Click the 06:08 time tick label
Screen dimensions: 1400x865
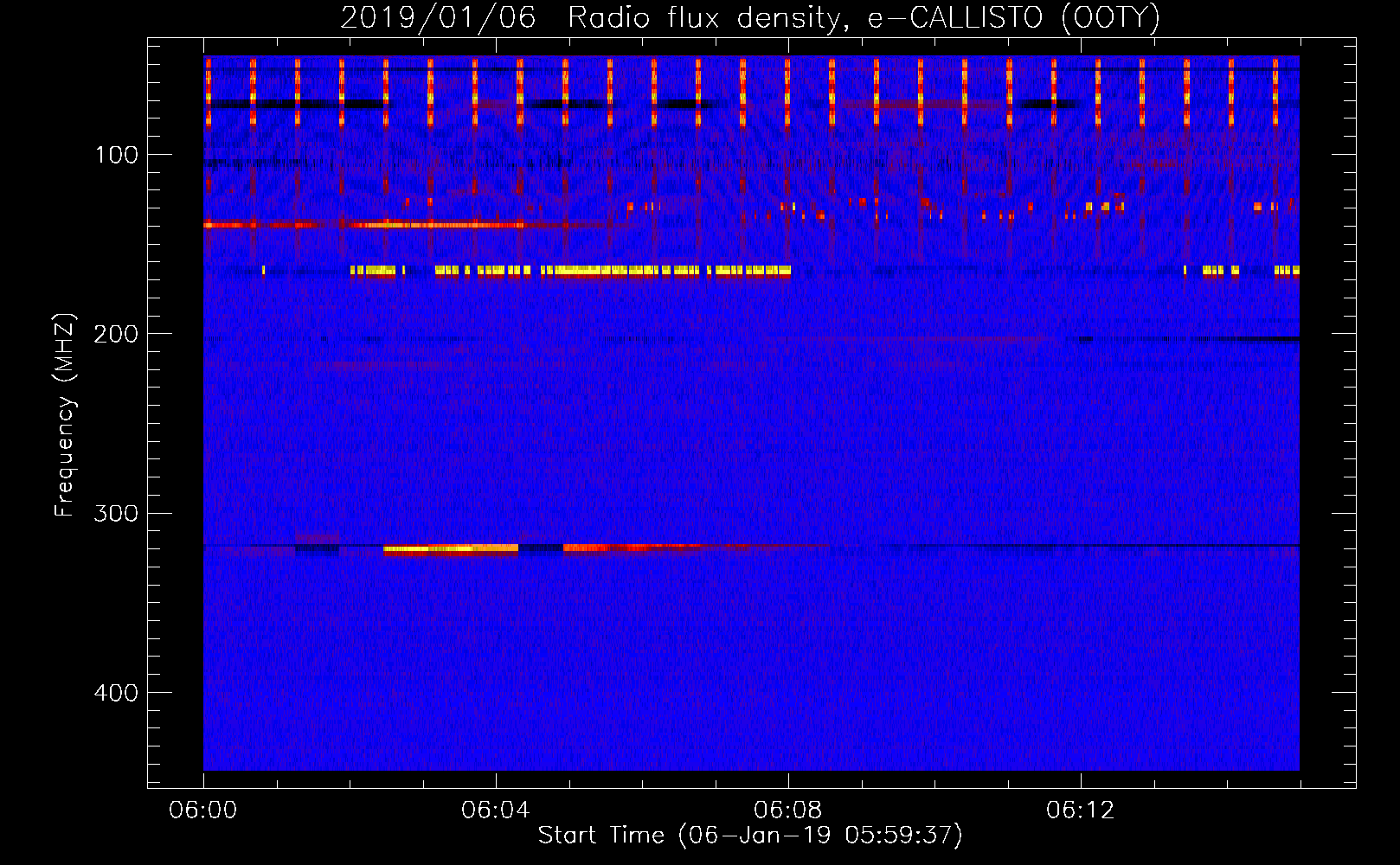[788, 811]
